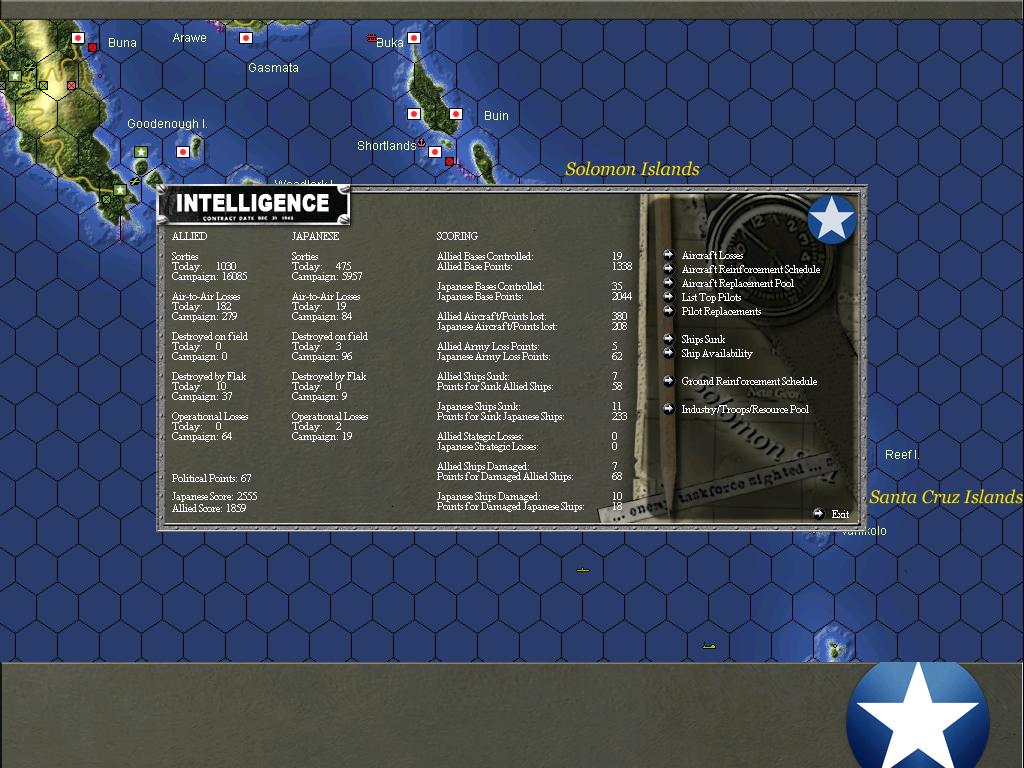
Task: Select the Allied star base at the map's left edge
Action: tap(14, 76)
